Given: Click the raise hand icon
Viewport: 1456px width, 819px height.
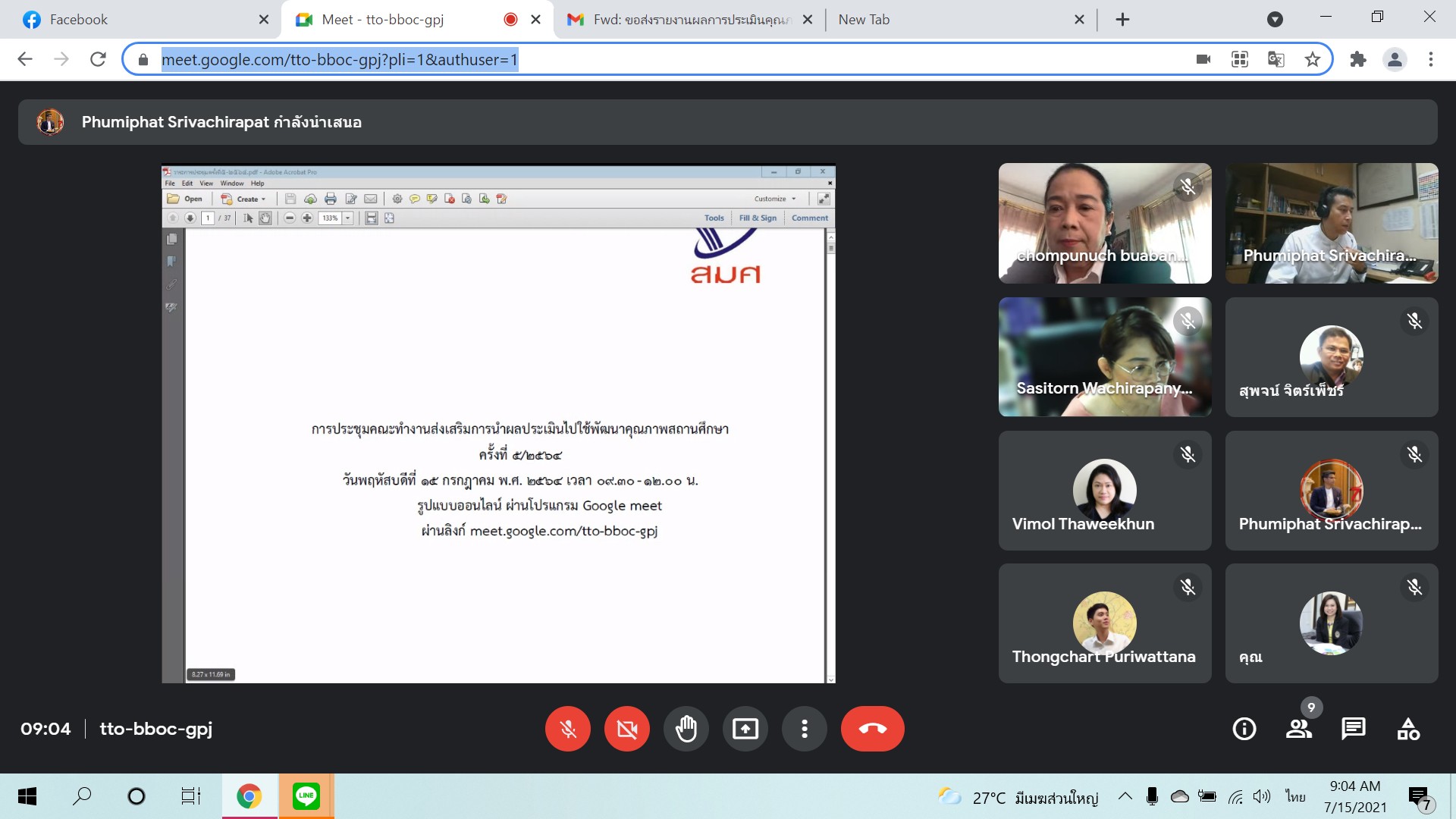Looking at the screenshot, I should coord(686,729).
